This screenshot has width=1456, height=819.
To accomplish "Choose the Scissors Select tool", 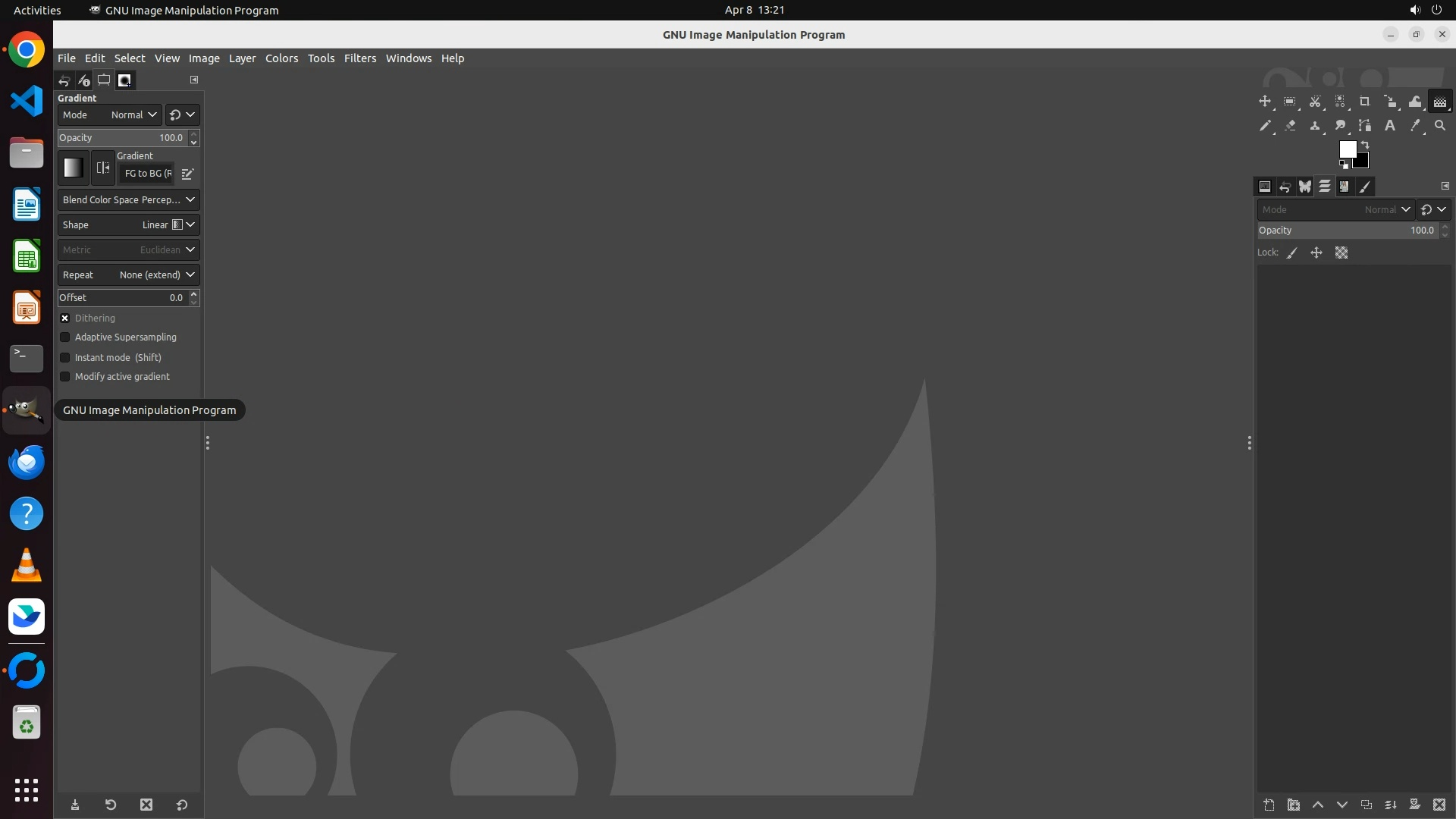I will click(1315, 102).
